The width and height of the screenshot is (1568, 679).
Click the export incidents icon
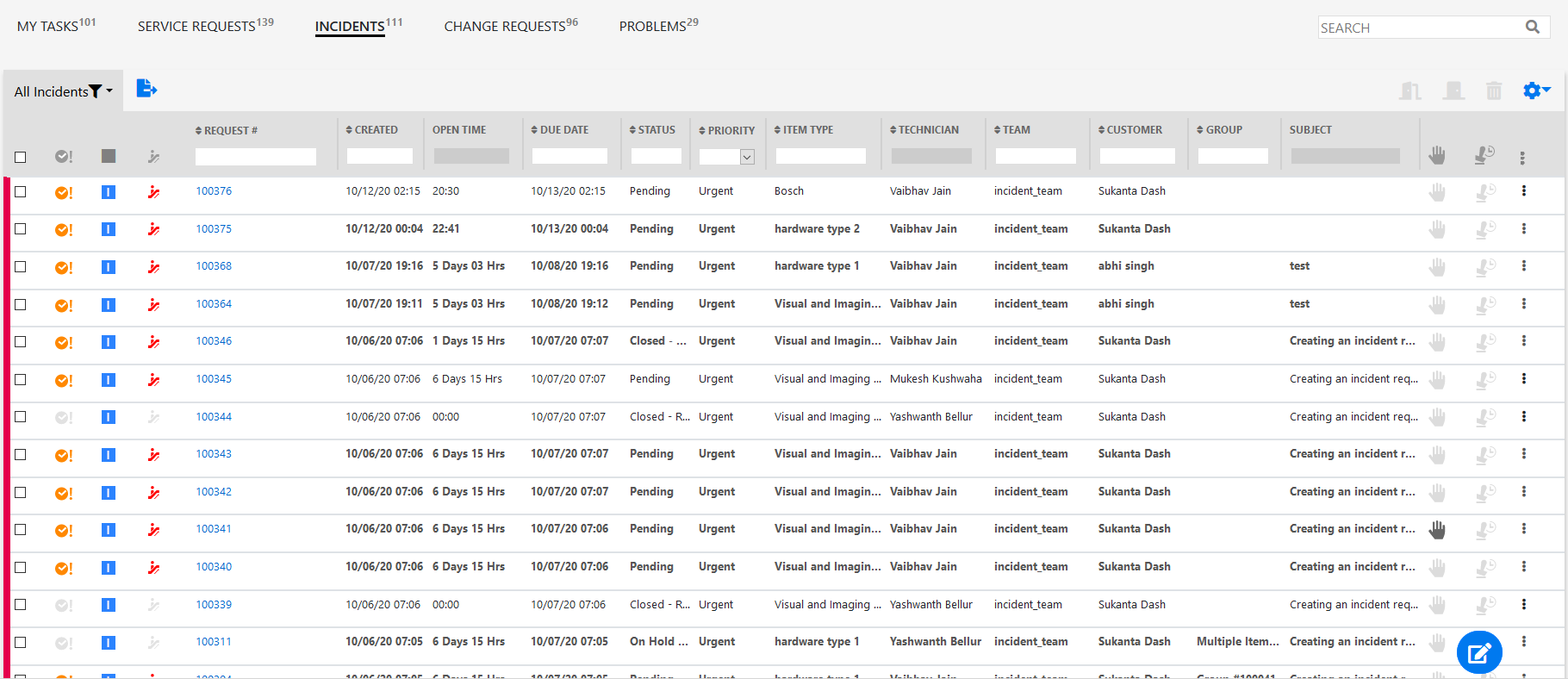click(146, 89)
